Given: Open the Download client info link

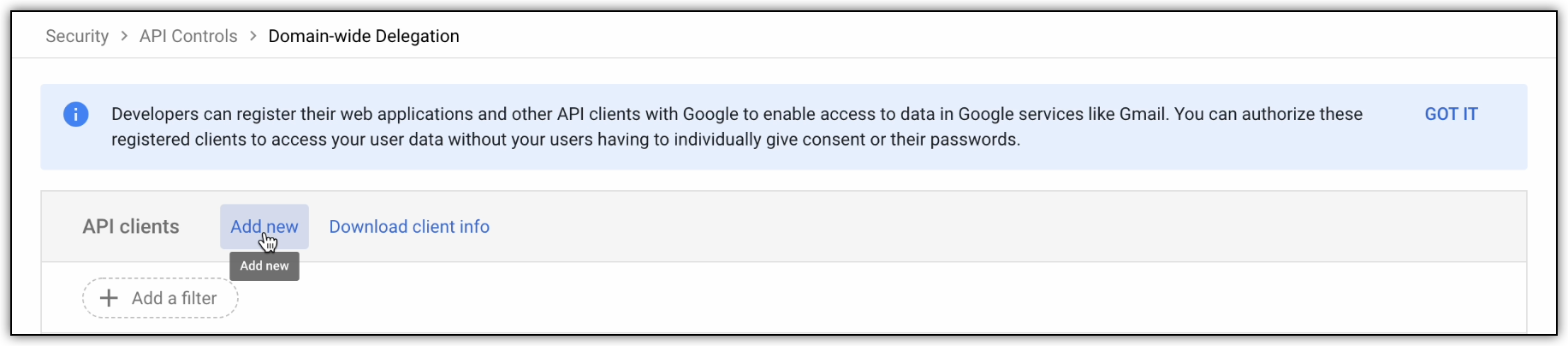Looking at the screenshot, I should [x=409, y=227].
